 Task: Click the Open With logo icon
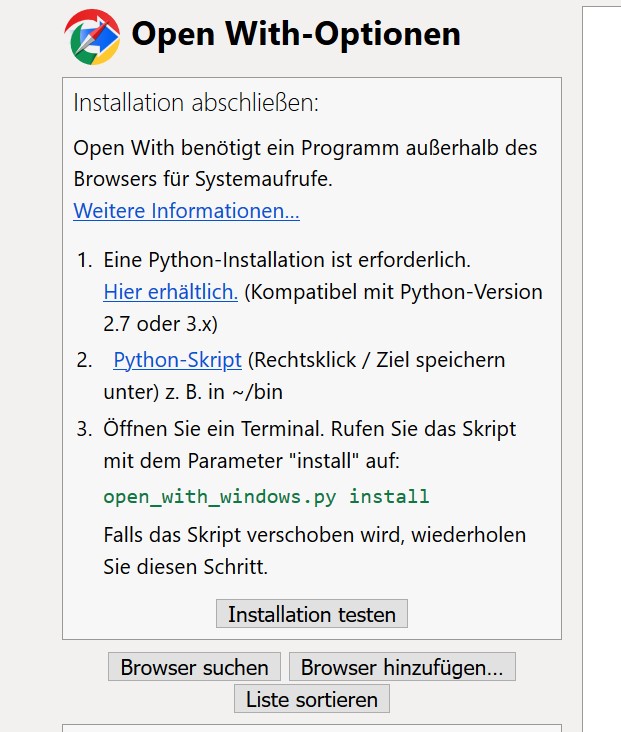click(x=92, y=36)
